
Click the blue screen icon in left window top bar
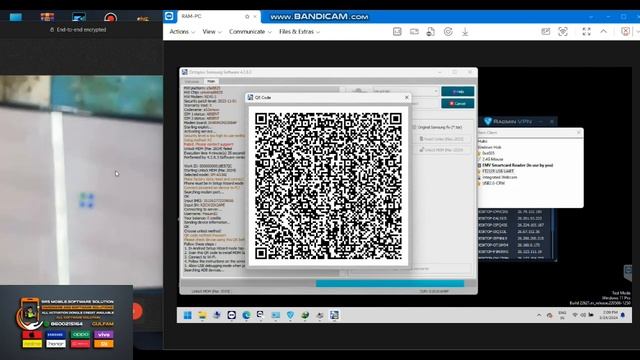16,17
